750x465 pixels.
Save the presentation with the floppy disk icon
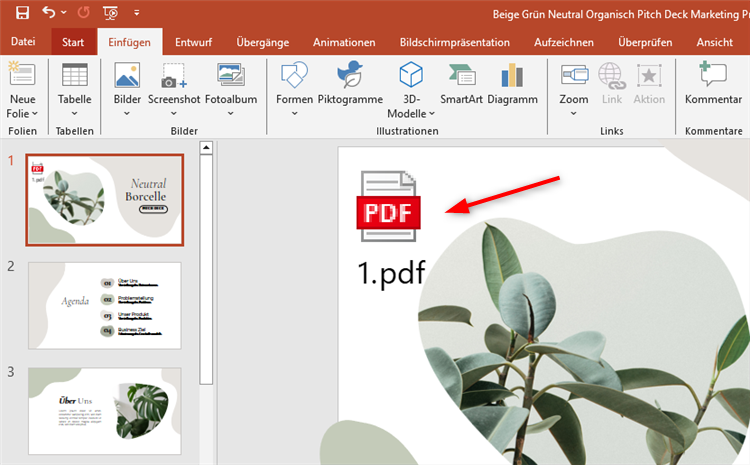point(22,12)
